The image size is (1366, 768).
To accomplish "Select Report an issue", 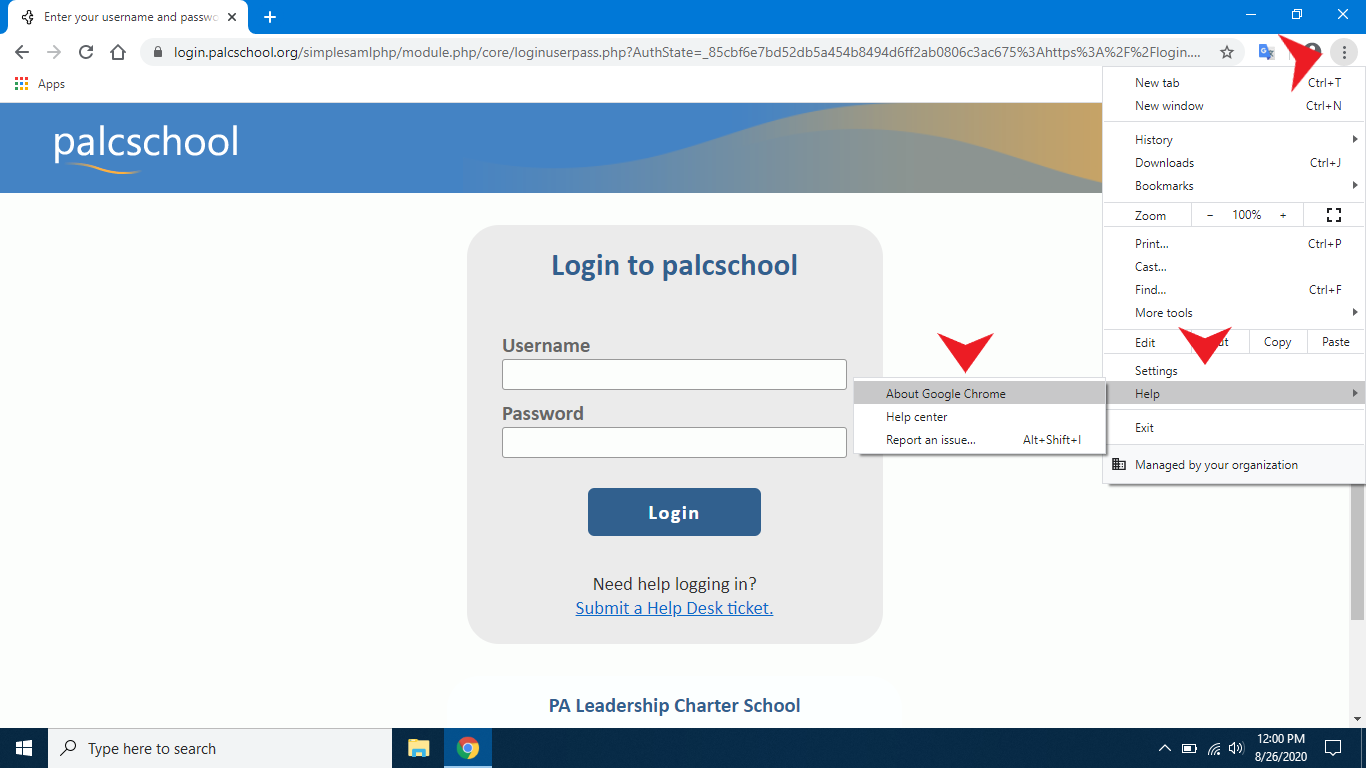I will [x=980, y=440].
